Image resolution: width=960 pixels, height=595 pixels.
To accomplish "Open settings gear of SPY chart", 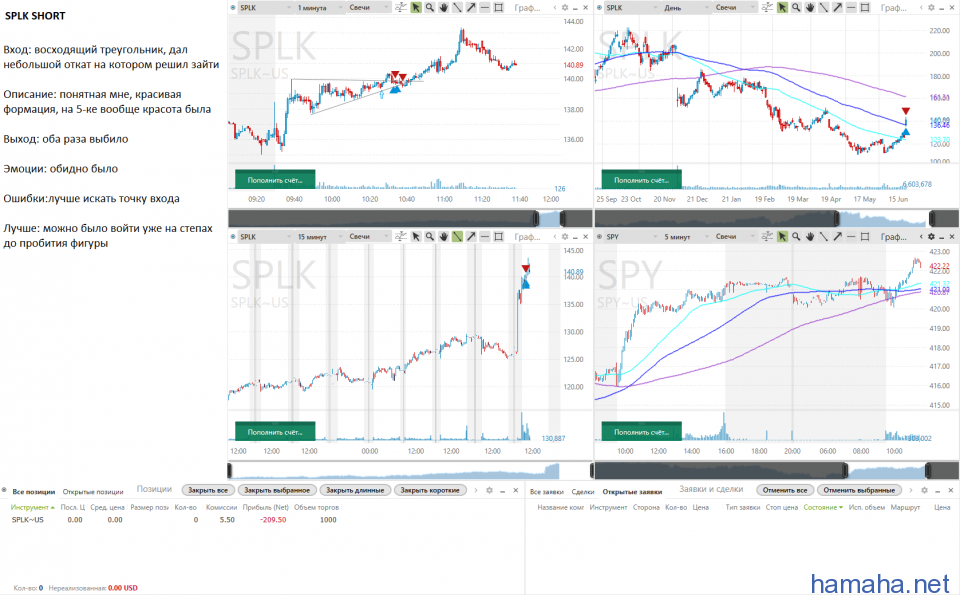I will 931,236.
